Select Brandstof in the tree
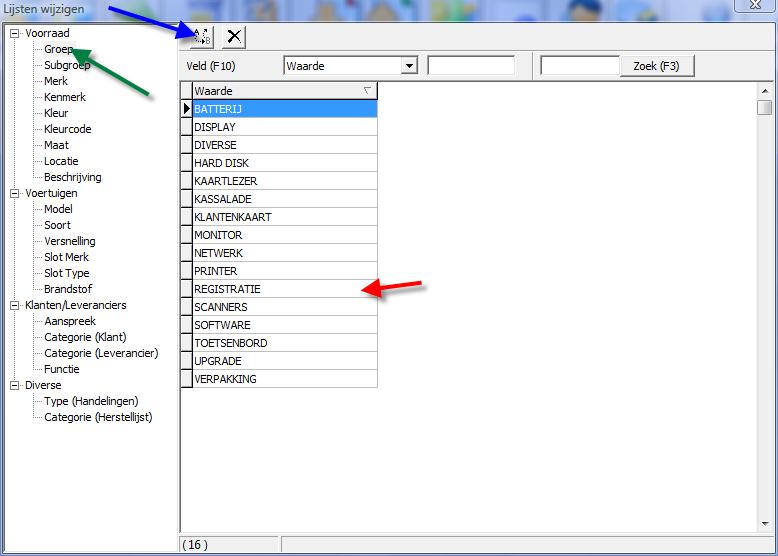 [68, 289]
